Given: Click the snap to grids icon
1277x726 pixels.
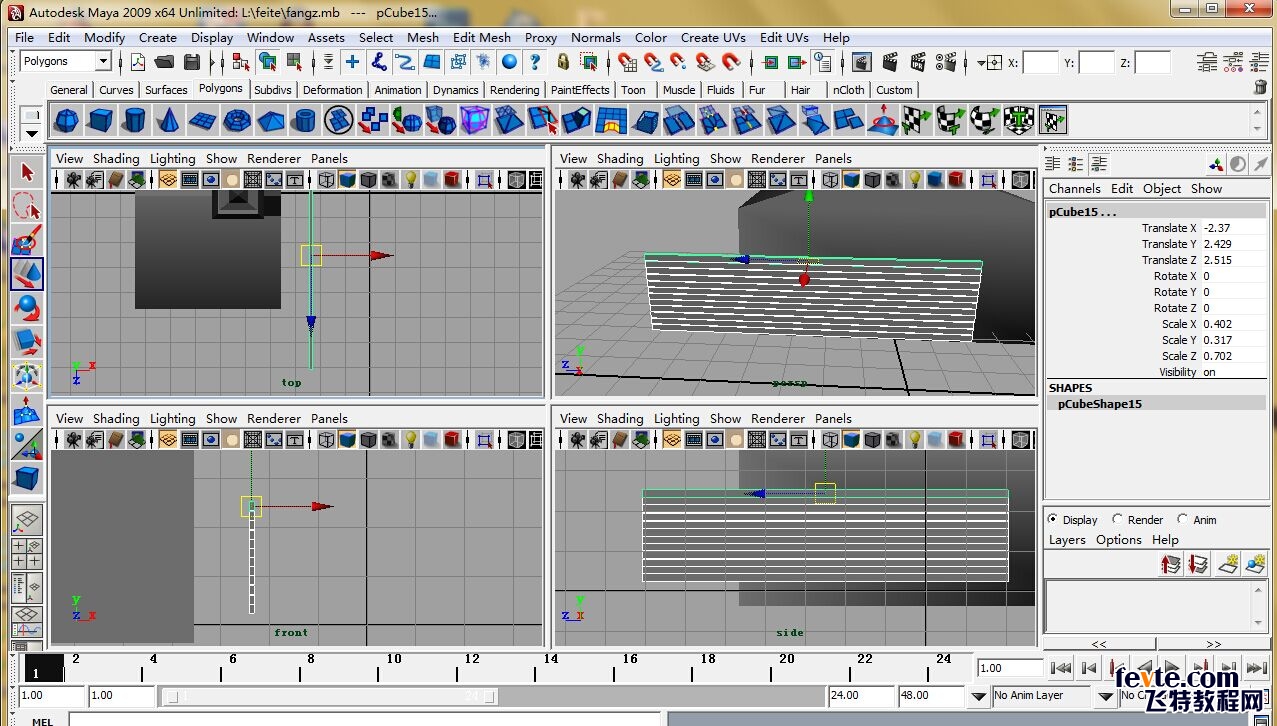Looking at the screenshot, I should (x=627, y=62).
